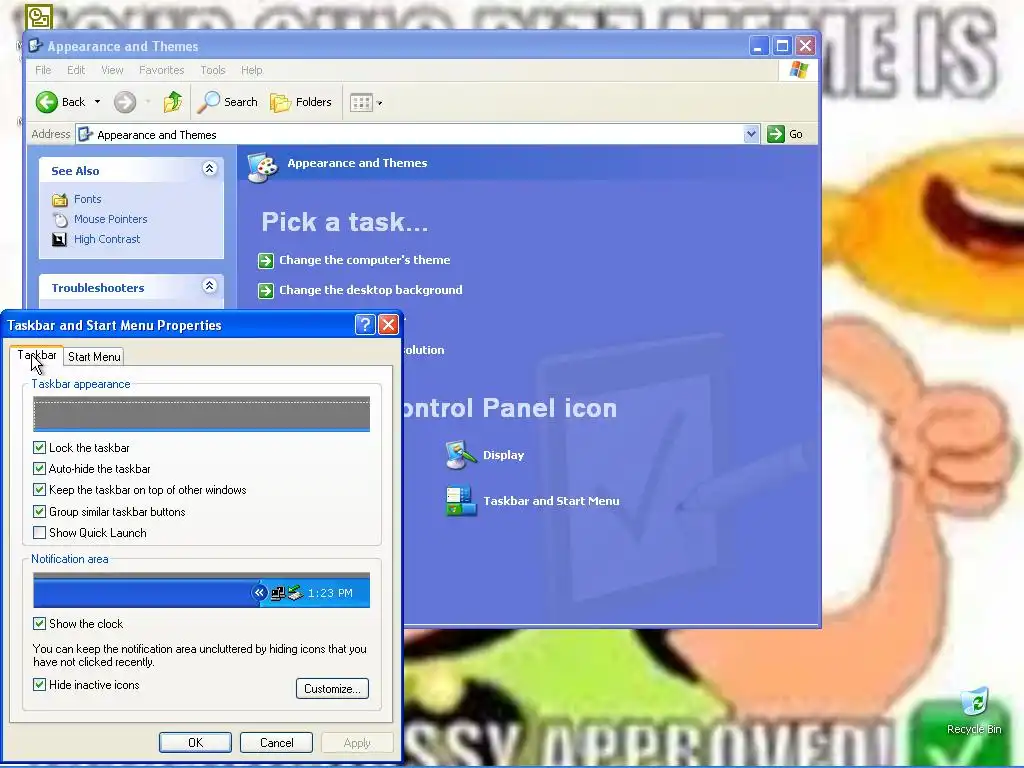
Task: Open the address bar dropdown arrow
Action: 751,134
